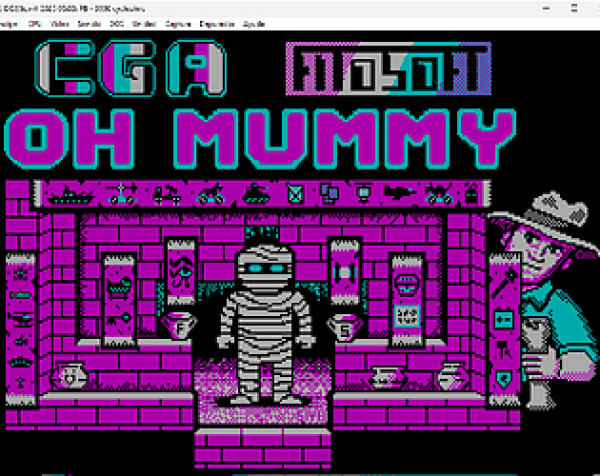Click the striped urn on the lower right ledge
Image resolution: width=600 pixels, height=476 pixels.
tap(452, 377)
